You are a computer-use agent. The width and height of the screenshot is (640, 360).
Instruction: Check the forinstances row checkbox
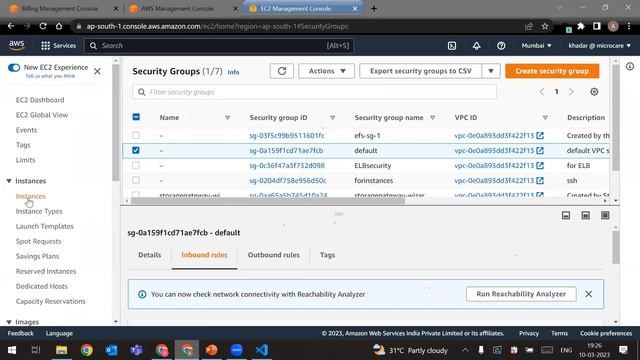click(136, 180)
